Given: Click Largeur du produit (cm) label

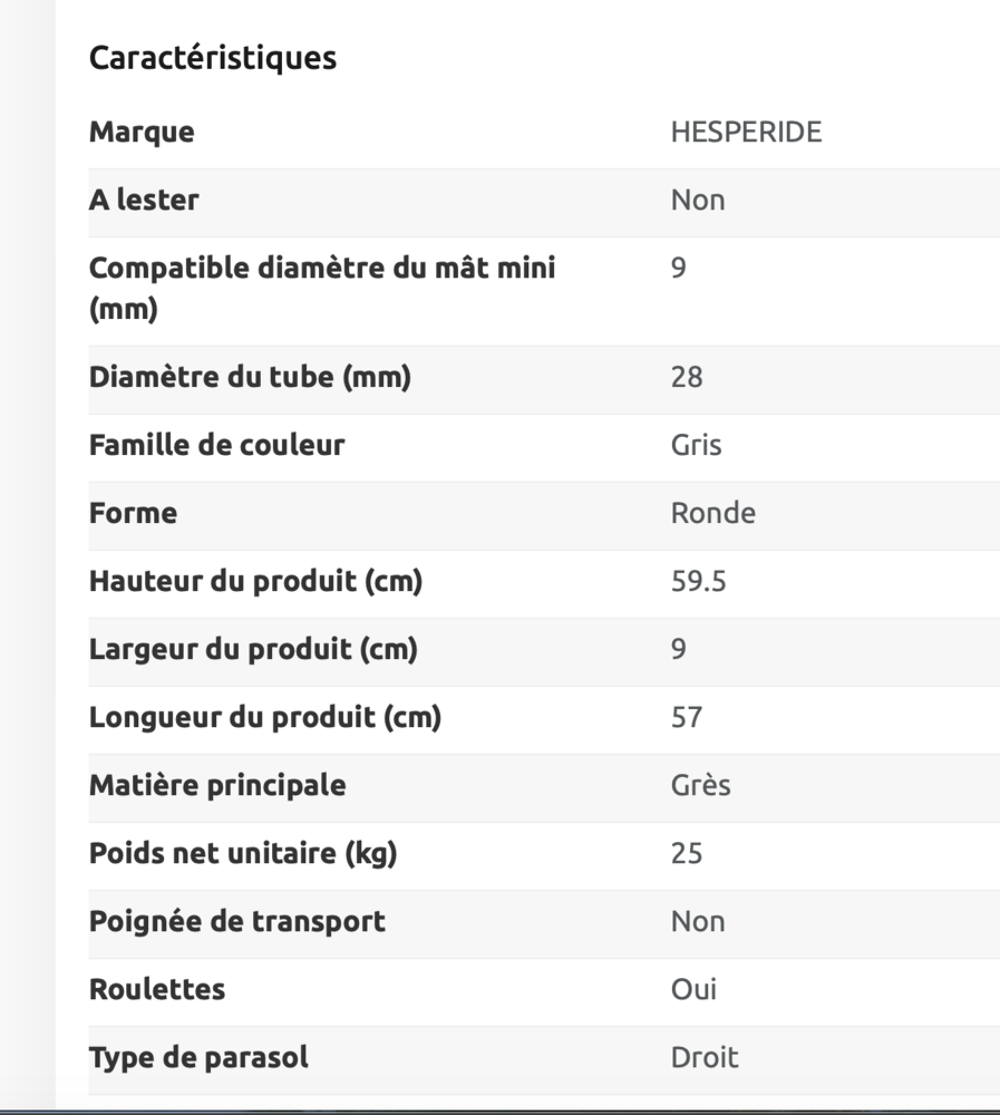Looking at the screenshot, I should 253,649.
